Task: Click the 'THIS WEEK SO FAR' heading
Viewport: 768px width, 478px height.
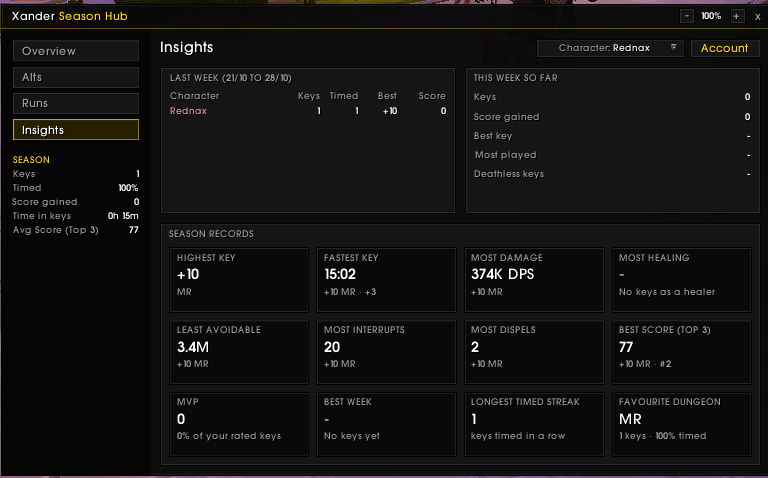Action: pyautogui.click(x=515, y=78)
